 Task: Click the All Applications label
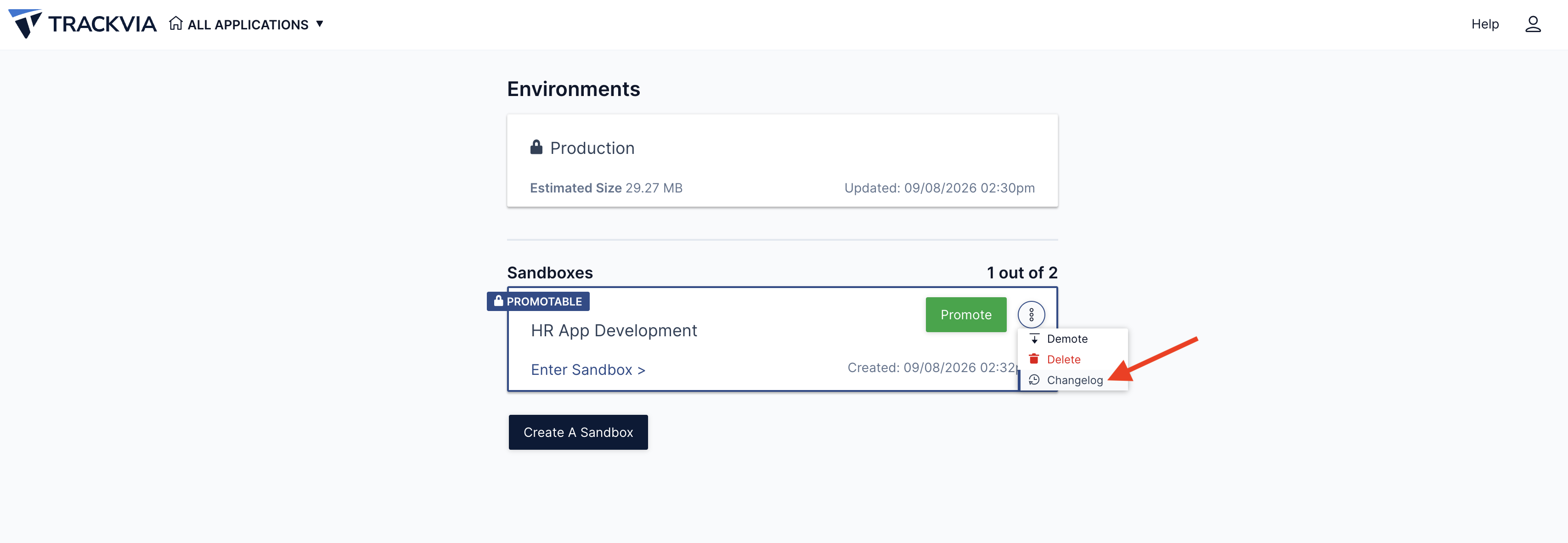(x=248, y=24)
